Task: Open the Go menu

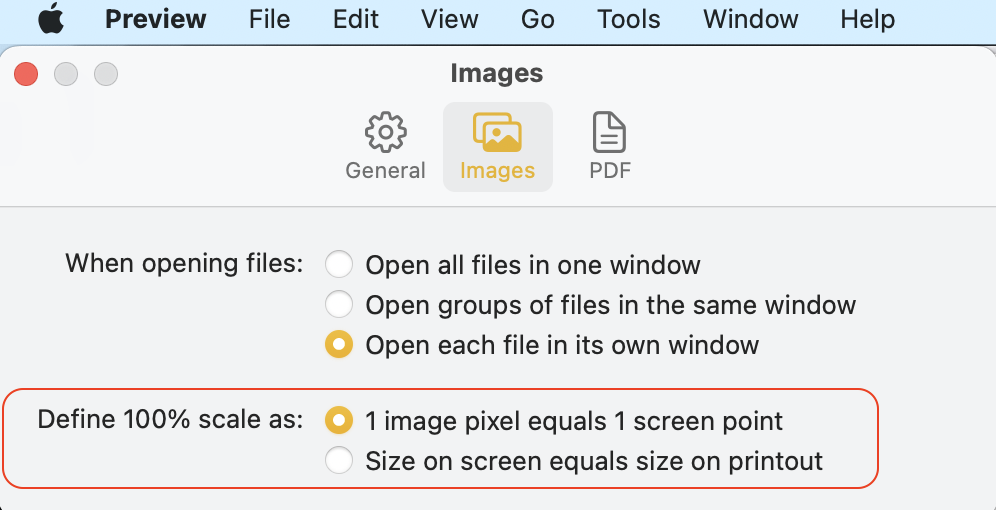Action: point(537,19)
